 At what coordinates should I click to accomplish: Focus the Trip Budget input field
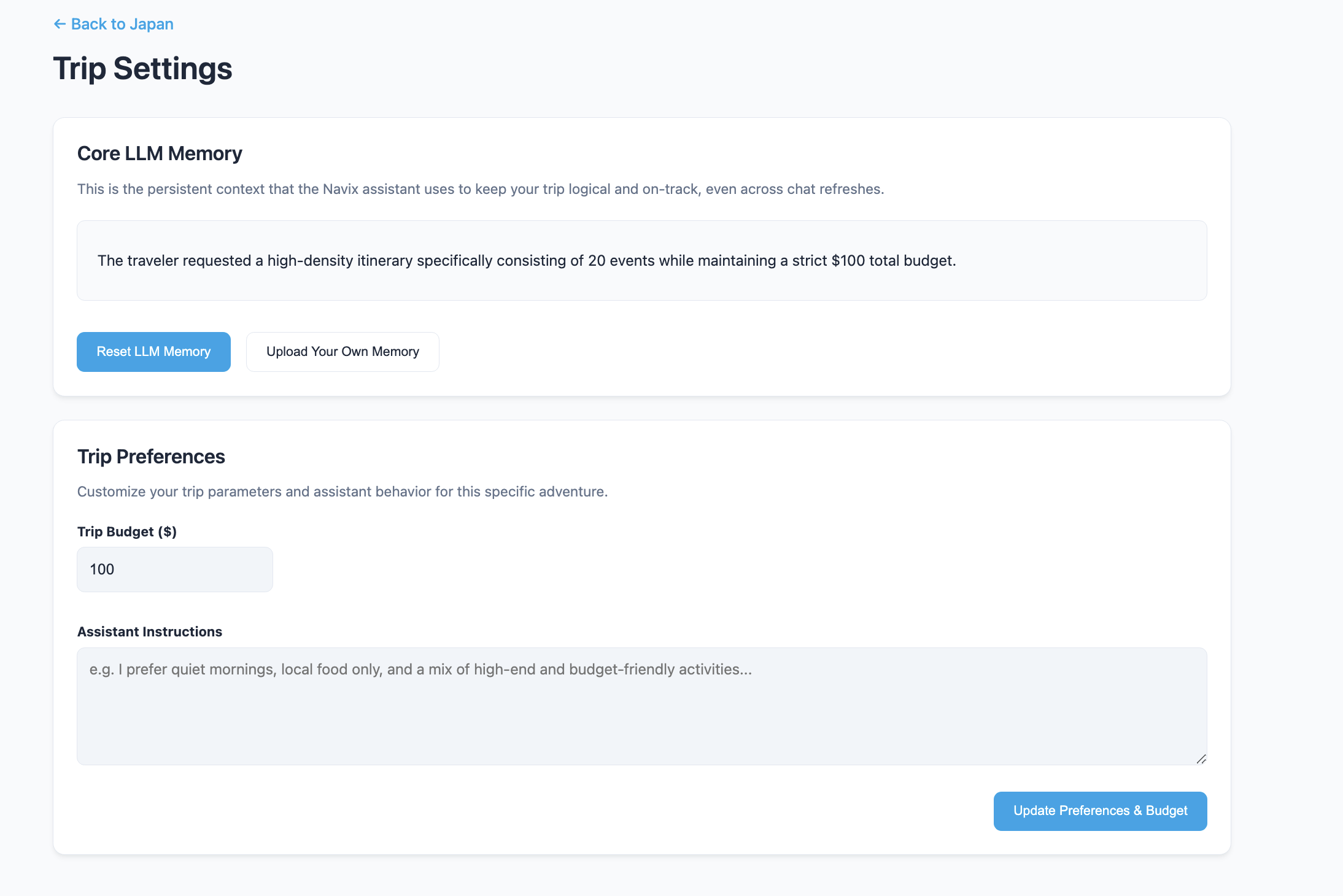[175, 570]
